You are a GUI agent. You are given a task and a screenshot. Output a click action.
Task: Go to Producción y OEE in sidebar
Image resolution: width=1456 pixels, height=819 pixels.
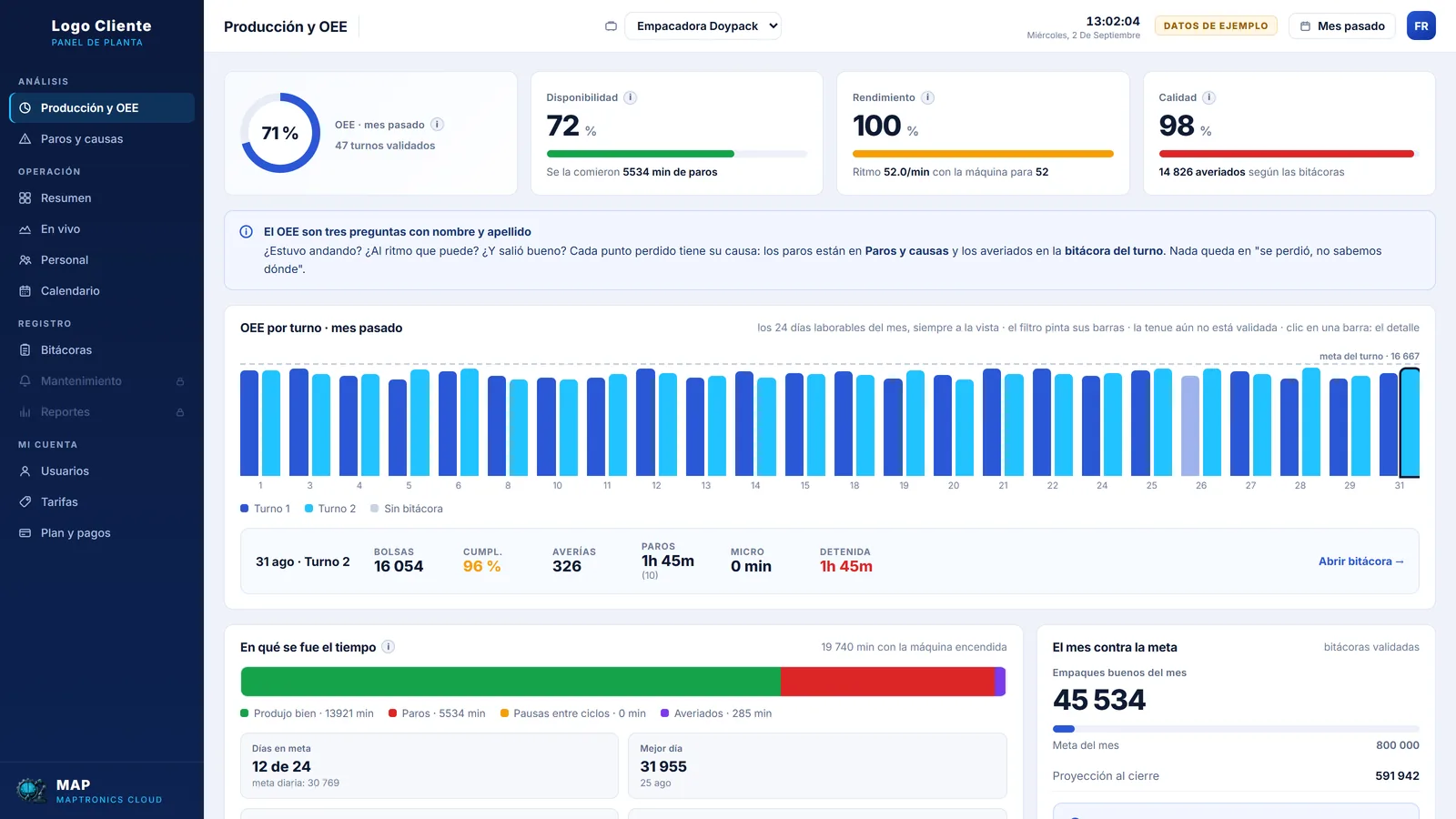pos(102,107)
